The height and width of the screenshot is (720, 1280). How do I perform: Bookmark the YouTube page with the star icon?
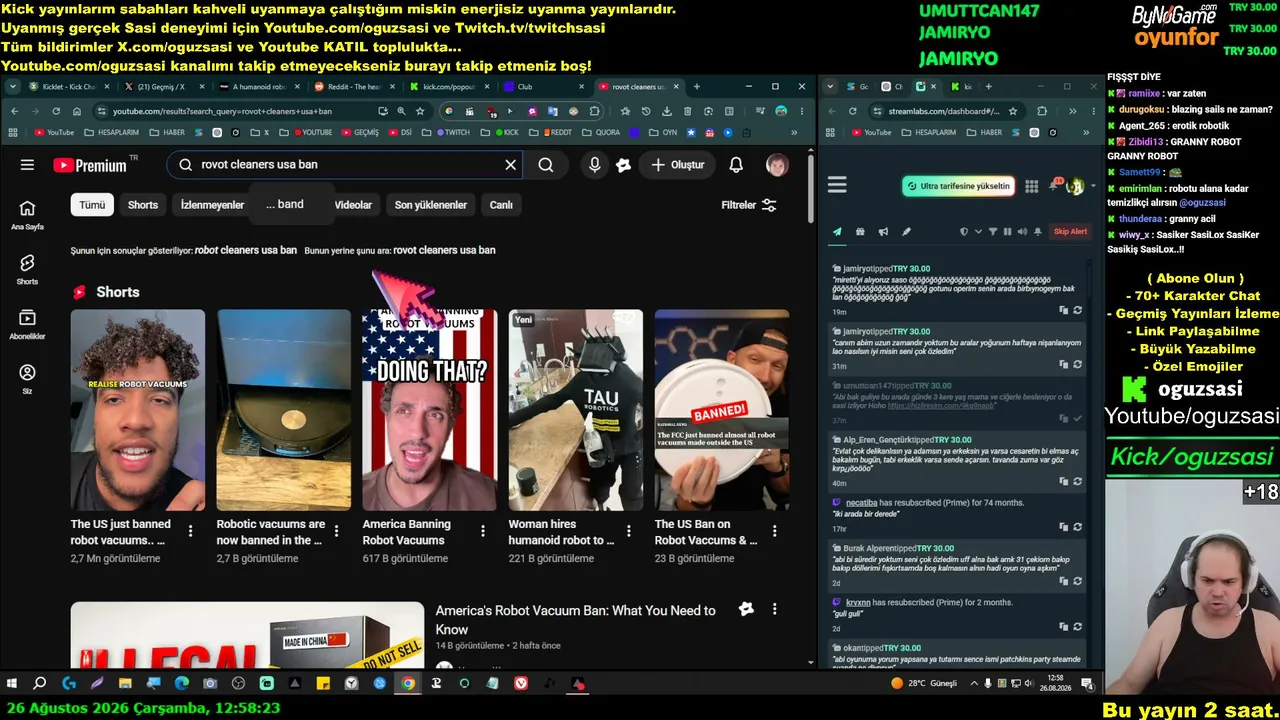(x=420, y=111)
